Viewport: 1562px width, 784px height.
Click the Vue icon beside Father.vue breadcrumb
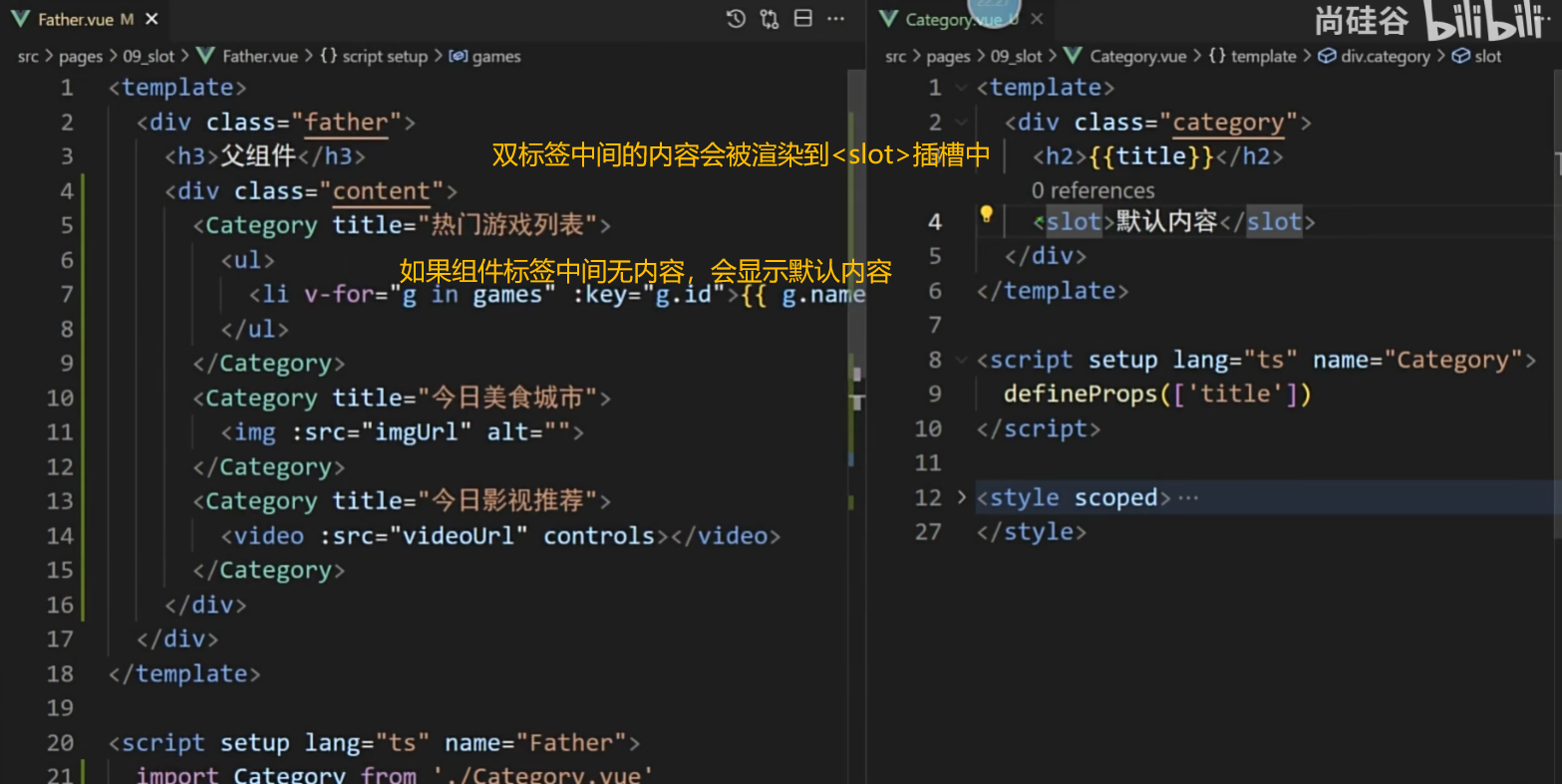[x=206, y=56]
